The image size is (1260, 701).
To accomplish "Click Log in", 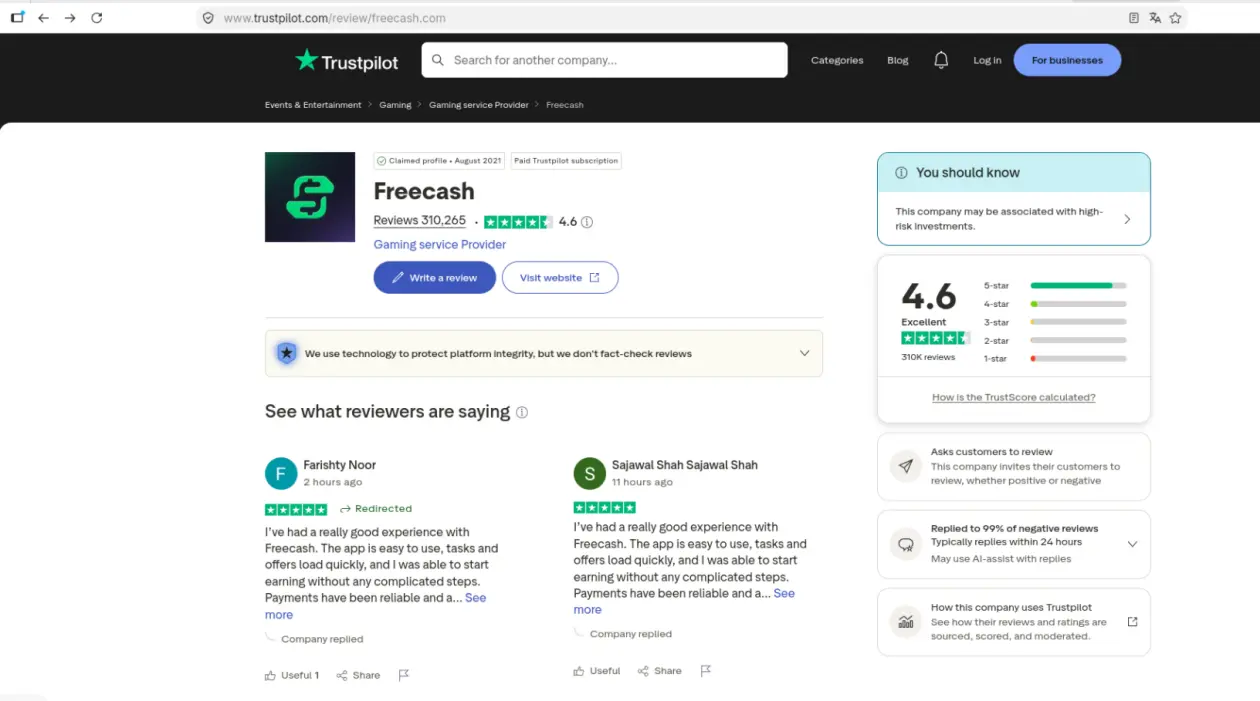I will point(987,60).
